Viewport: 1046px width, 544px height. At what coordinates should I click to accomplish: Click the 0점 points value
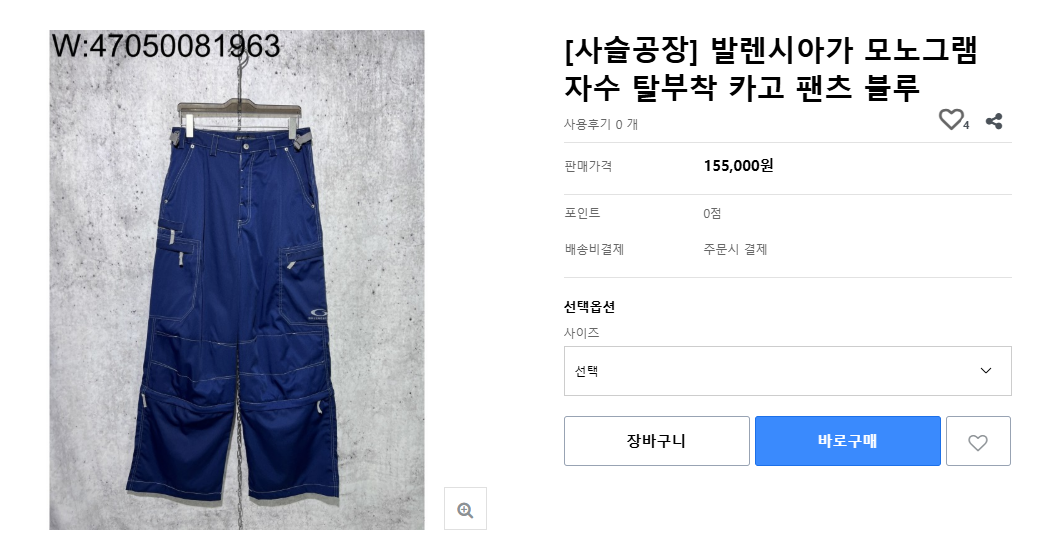pos(712,213)
